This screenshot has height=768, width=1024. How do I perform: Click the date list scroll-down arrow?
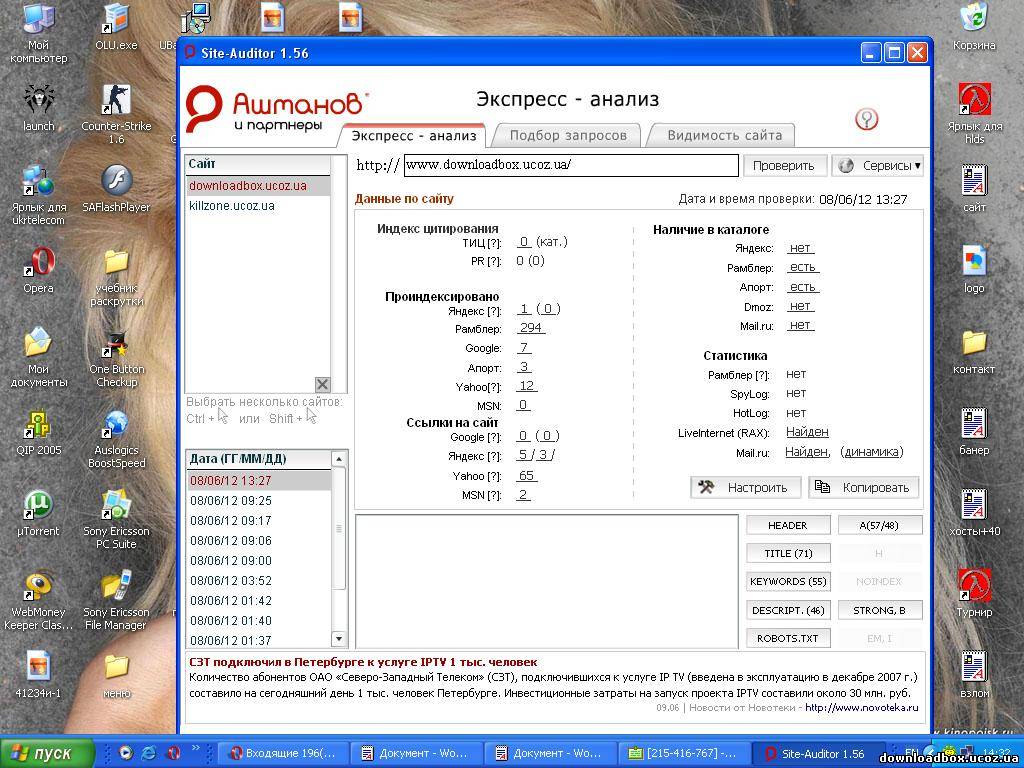(x=339, y=639)
